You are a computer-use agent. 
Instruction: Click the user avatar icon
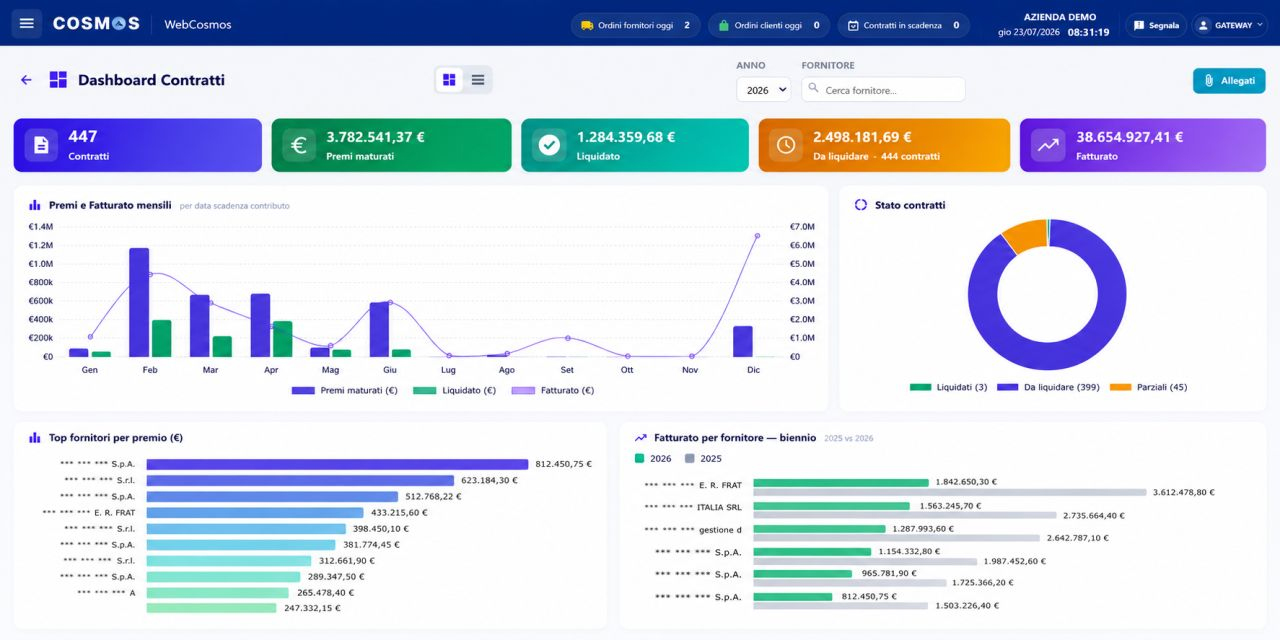click(1204, 25)
